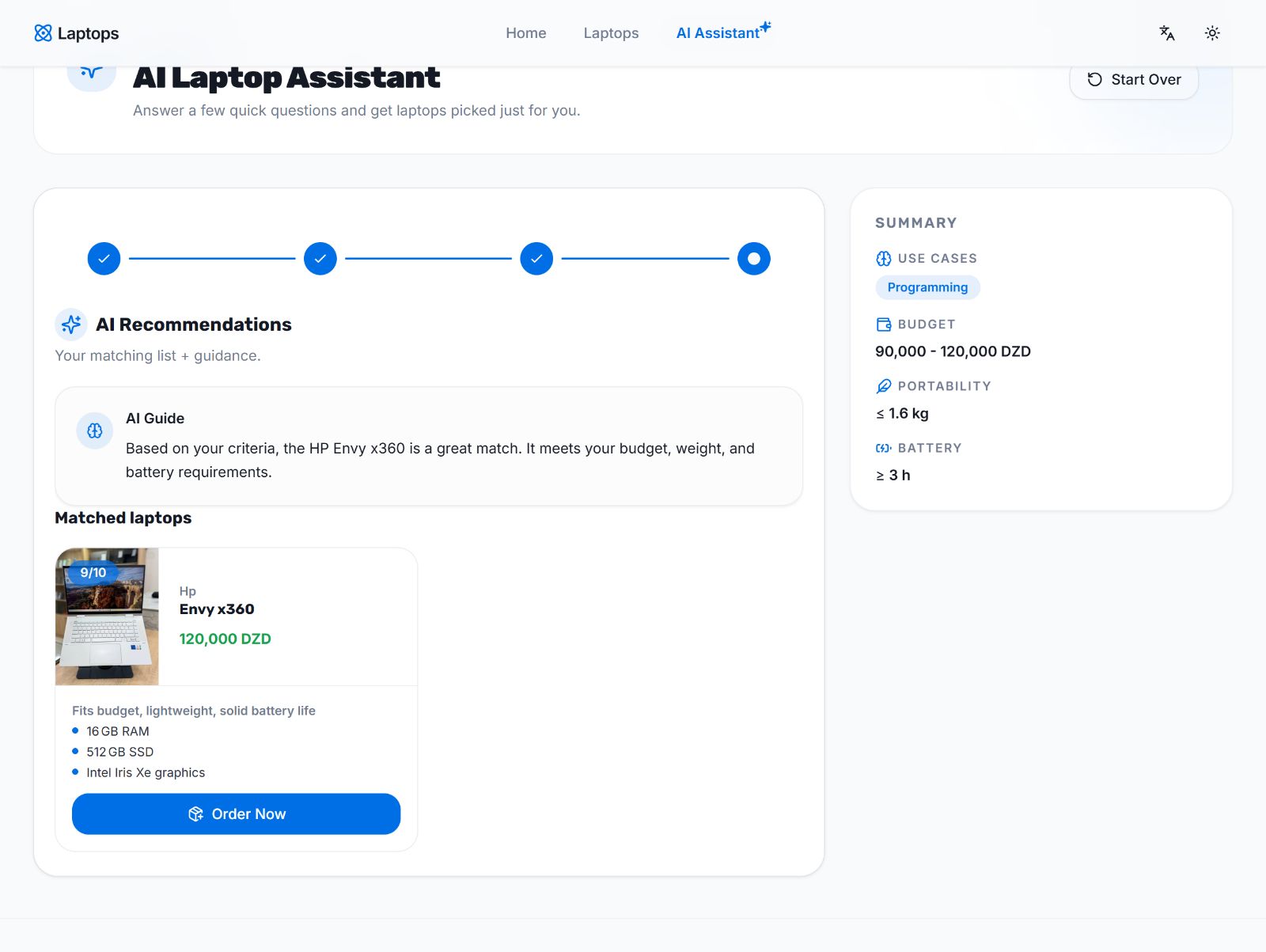Click the Laptops brand name in header

[x=88, y=33]
